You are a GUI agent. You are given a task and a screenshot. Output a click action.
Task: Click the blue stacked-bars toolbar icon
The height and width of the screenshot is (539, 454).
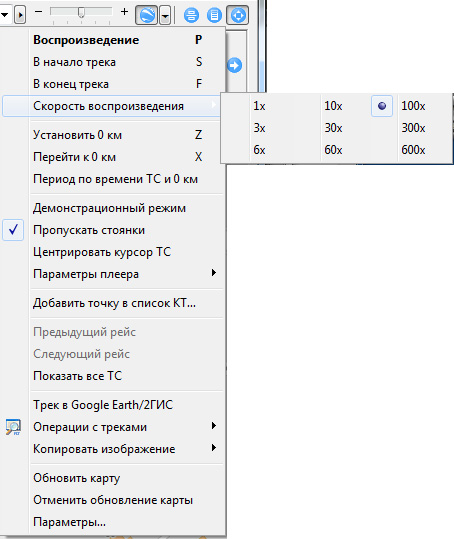(191, 16)
